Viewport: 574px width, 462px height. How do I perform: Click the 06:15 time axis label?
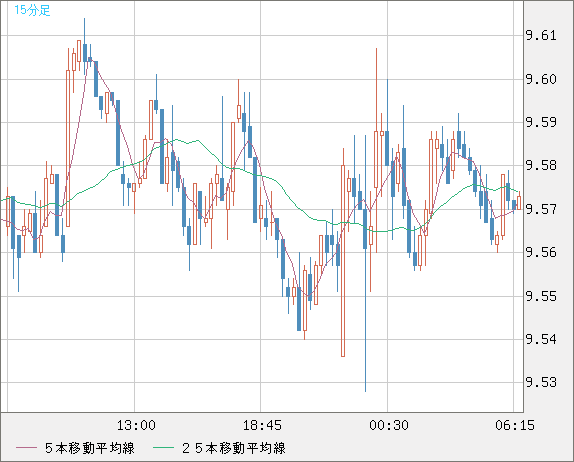[515, 425]
